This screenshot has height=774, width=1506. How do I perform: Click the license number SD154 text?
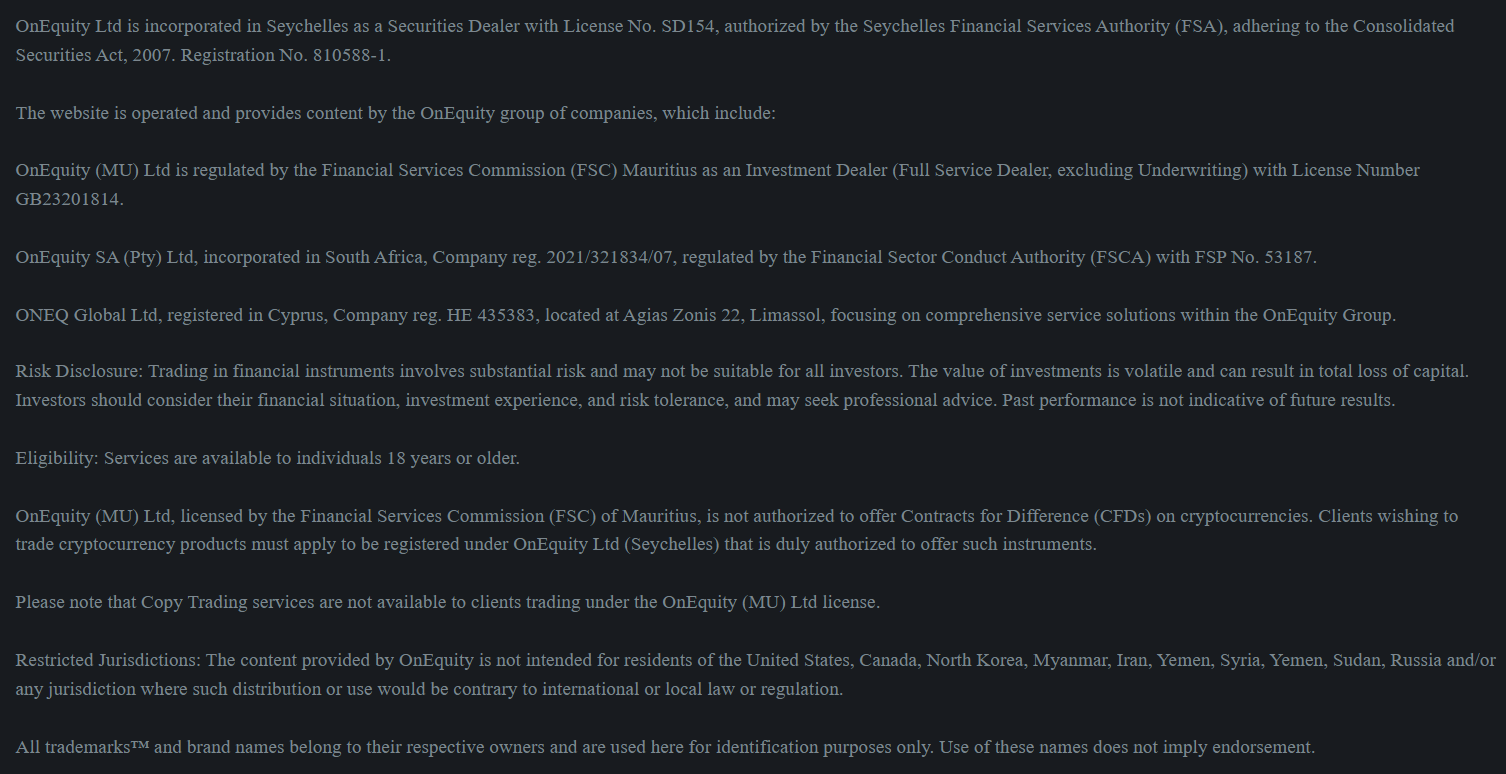coord(688,26)
